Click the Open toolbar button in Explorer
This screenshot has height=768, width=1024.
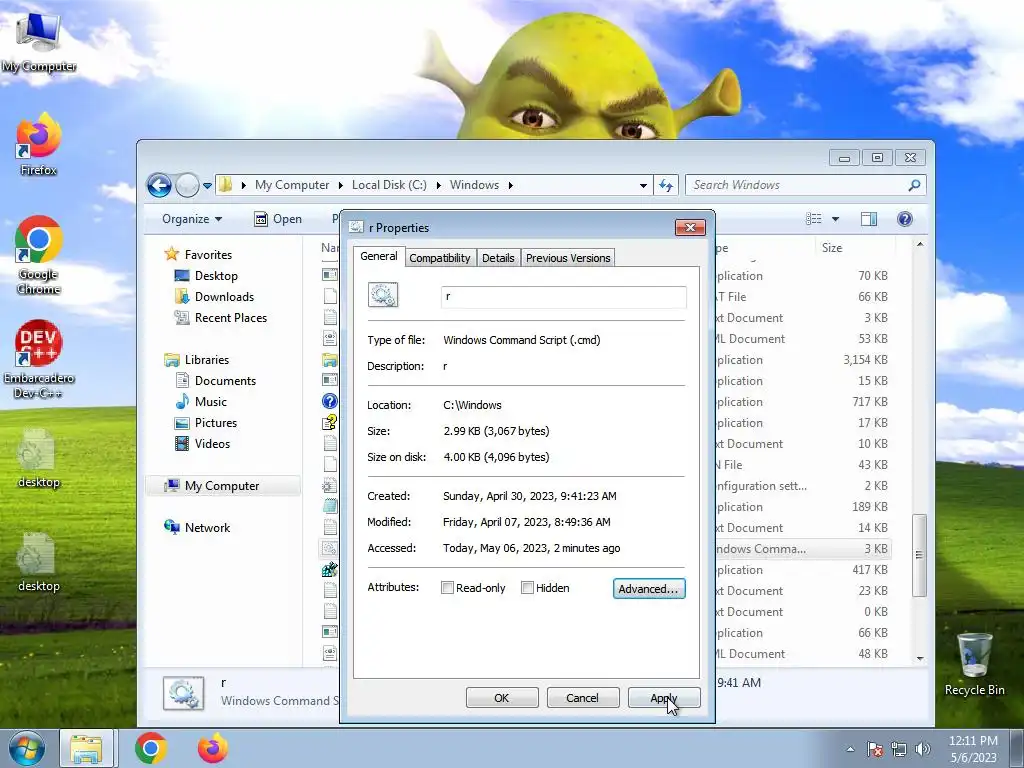click(x=278, y=219)
